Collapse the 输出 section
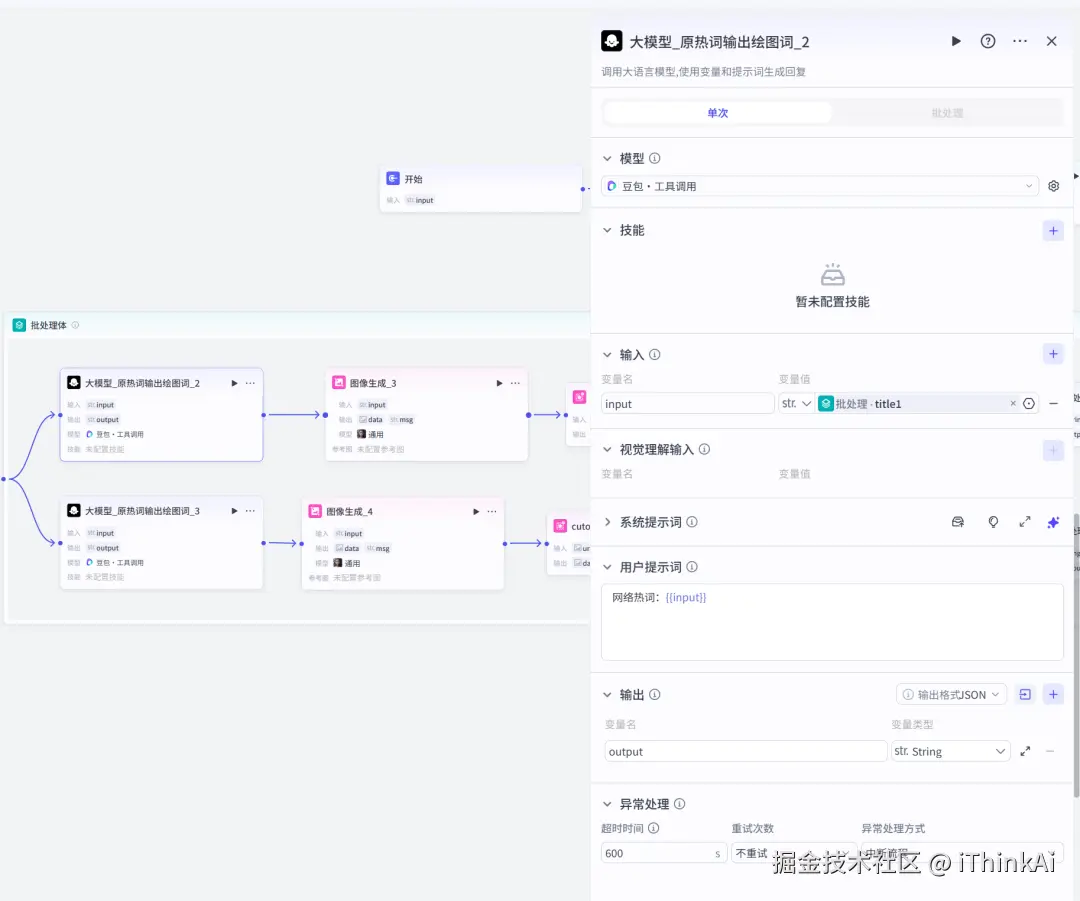Screen dimensions: 1080x901 [607, 694]
